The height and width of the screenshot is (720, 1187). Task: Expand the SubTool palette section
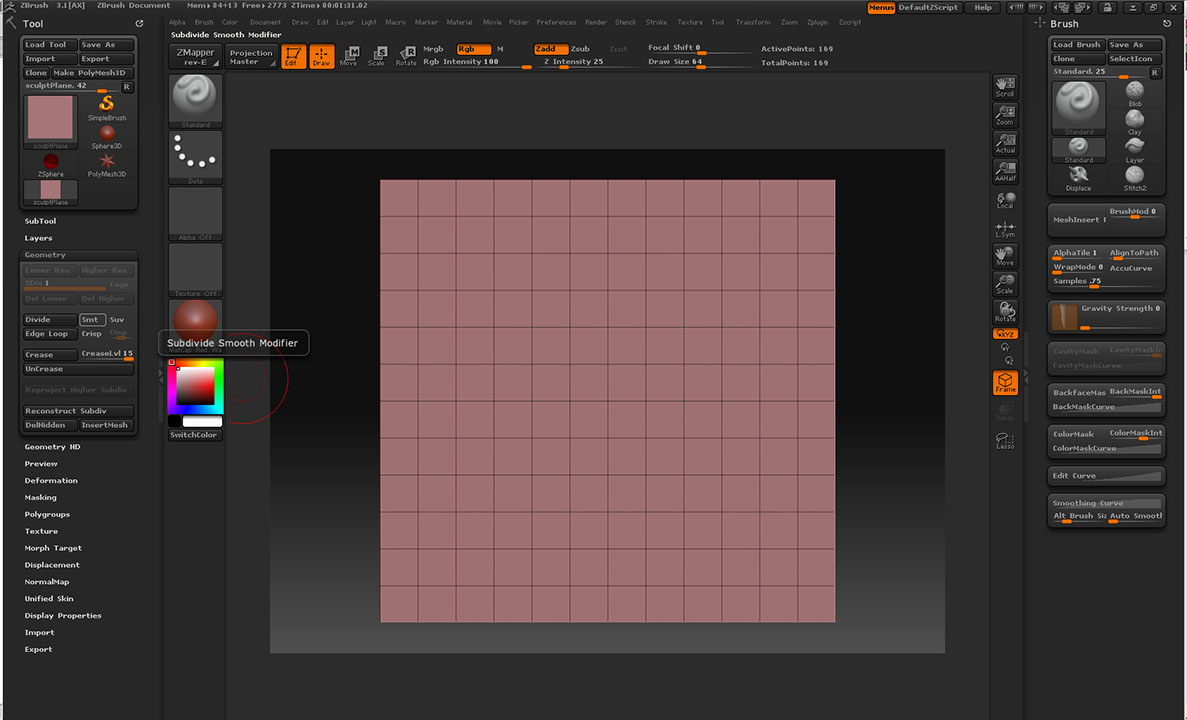click(x=41, y=221)
